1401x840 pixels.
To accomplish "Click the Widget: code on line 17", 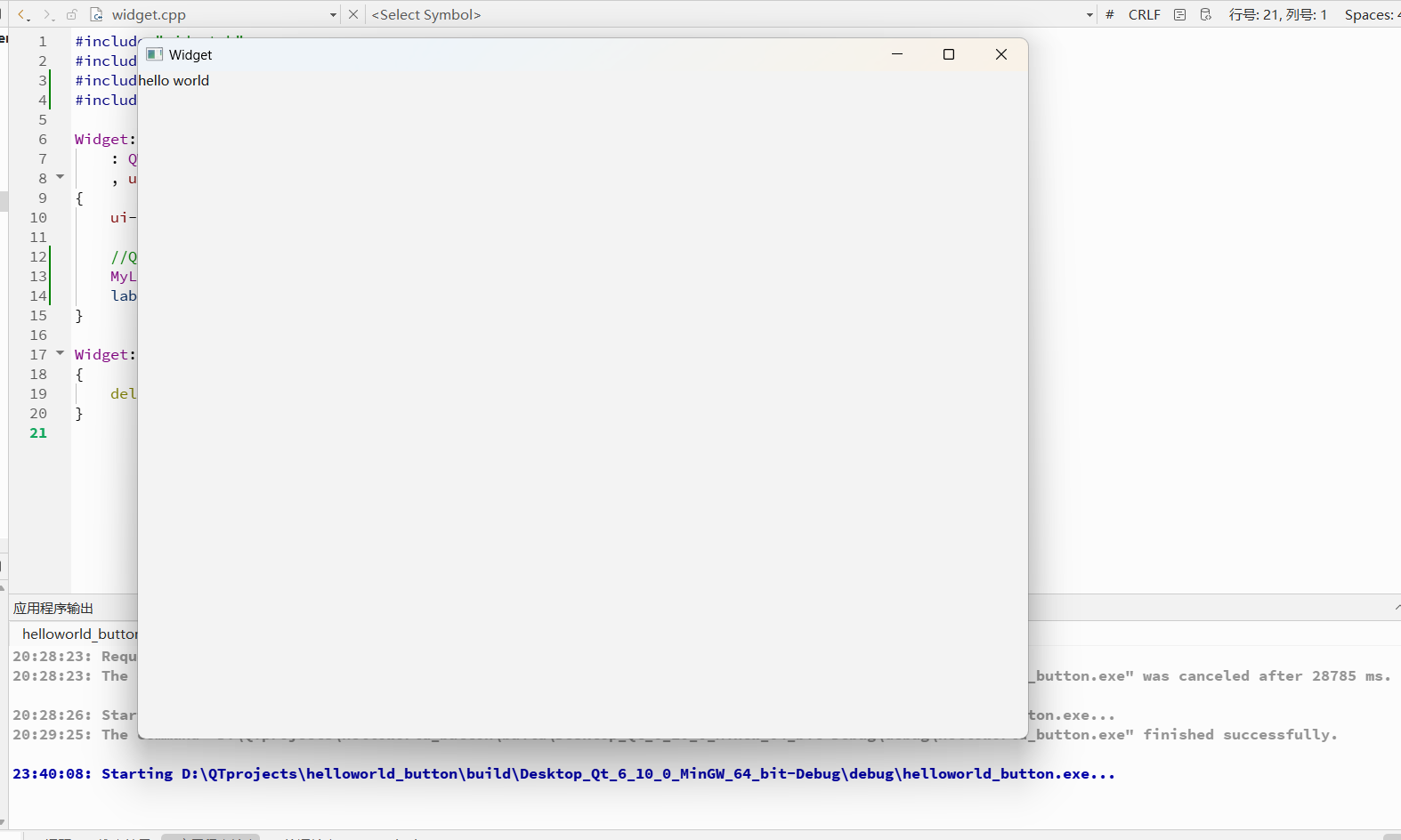I will point(105,355).
